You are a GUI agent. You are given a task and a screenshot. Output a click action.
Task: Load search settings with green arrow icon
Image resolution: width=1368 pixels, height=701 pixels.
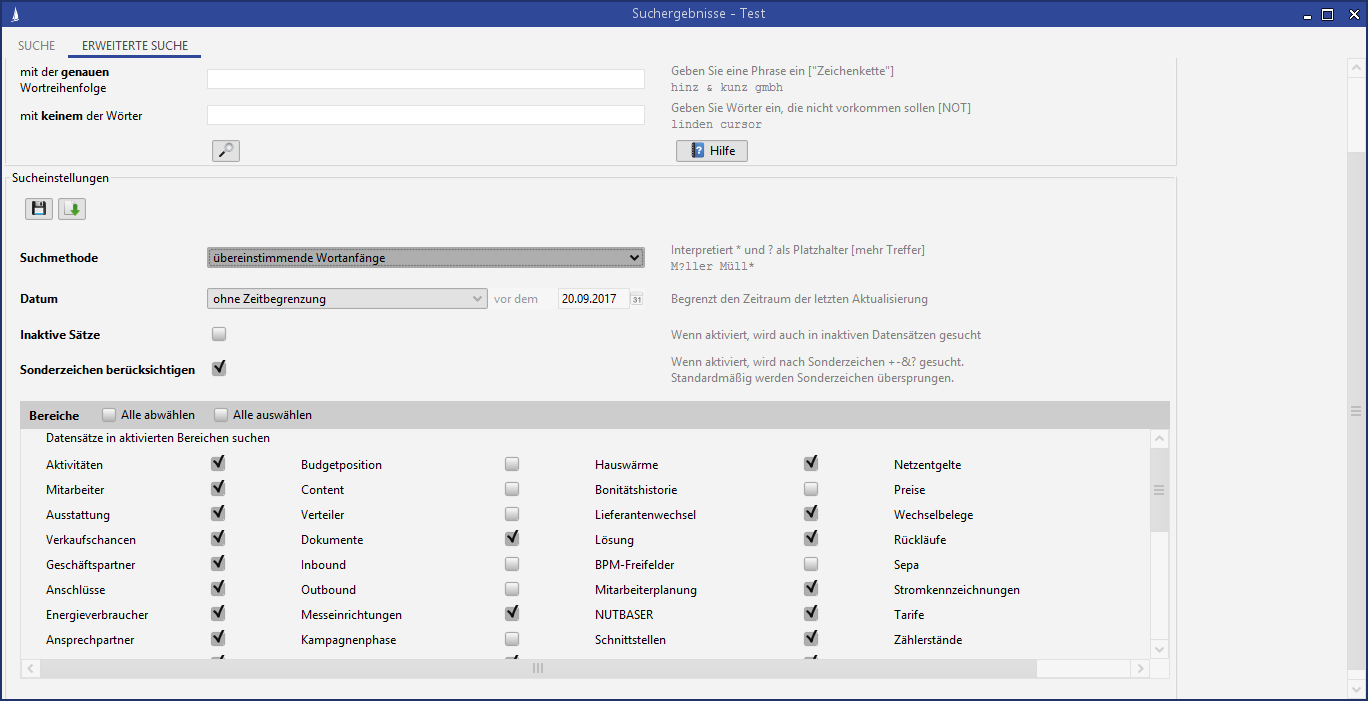point(72,209)
